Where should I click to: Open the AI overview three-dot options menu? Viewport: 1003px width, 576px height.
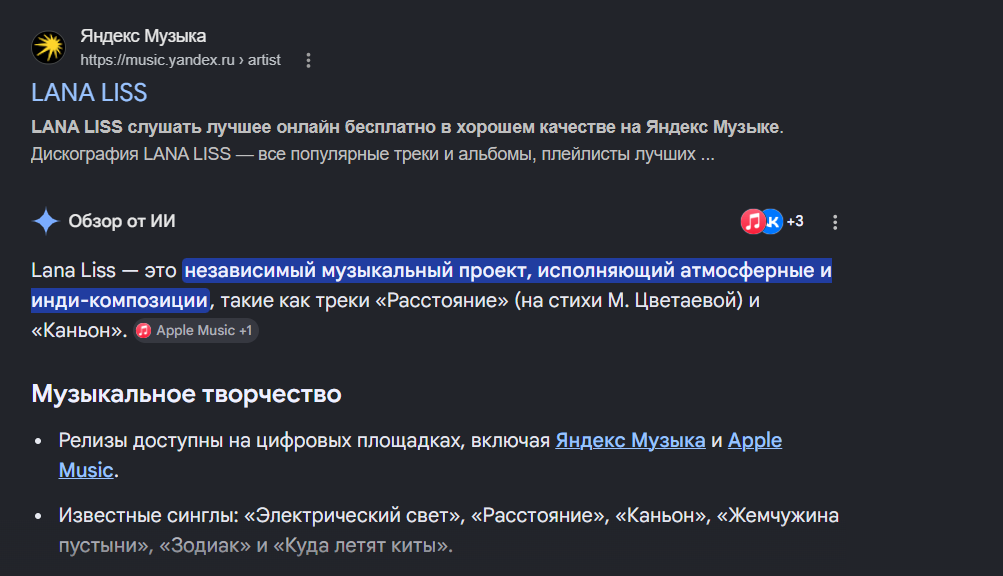[x=835, y=222]
